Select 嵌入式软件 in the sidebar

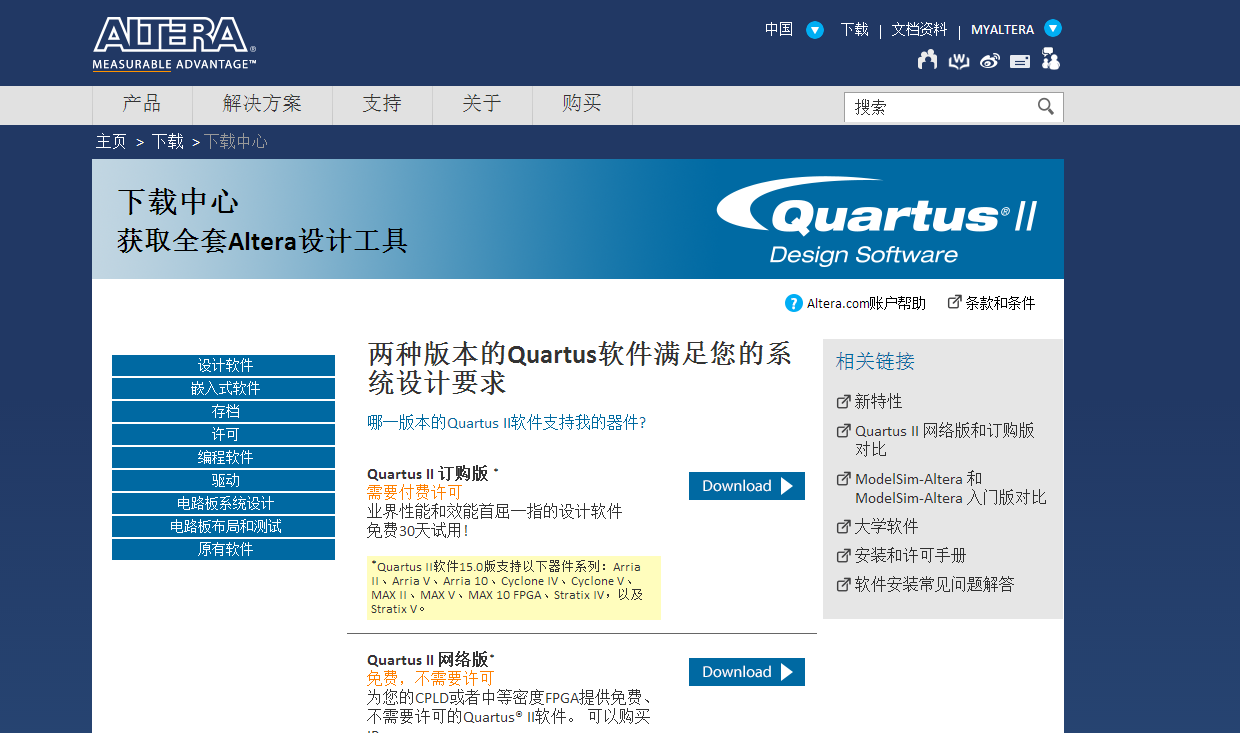click(224, 388)
